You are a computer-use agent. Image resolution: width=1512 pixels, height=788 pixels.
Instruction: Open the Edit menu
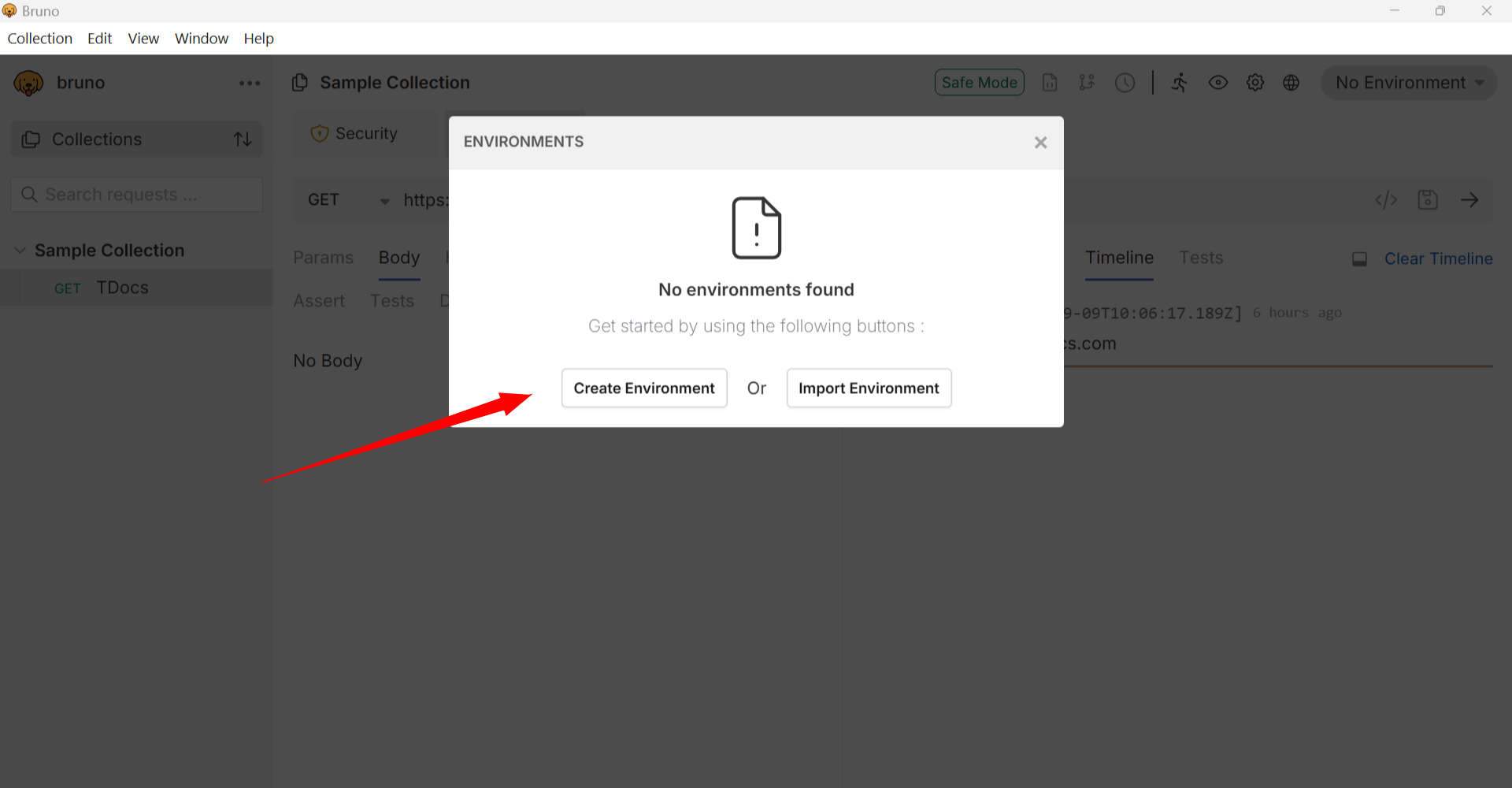click(x=100, y=39)
